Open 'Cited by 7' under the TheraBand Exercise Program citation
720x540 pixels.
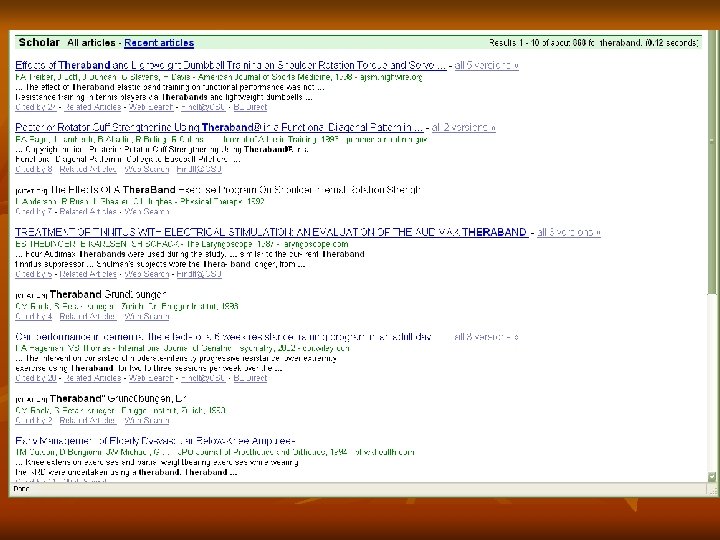coord(34,211)
